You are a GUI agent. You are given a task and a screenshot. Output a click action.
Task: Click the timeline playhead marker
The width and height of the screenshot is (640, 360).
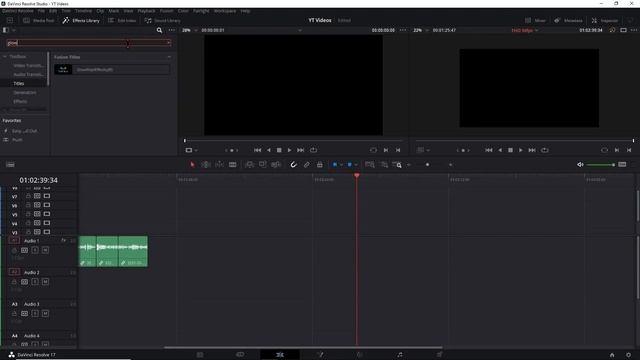(357, 176)
